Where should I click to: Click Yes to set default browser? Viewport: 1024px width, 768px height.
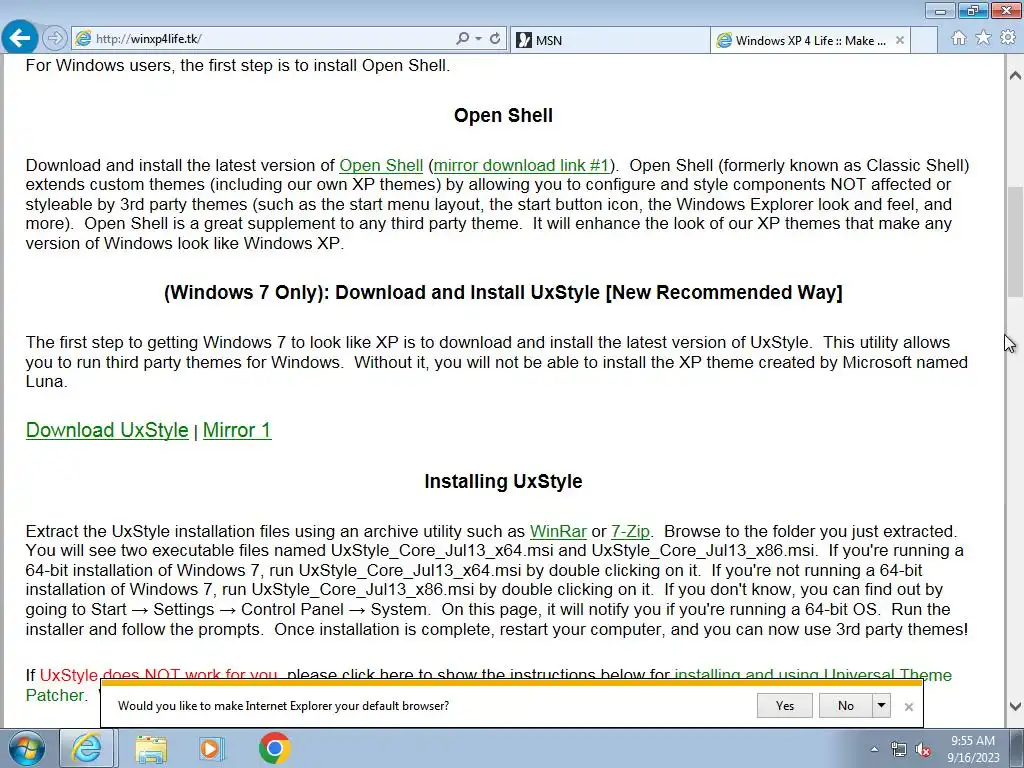click(x=785, y=706)
